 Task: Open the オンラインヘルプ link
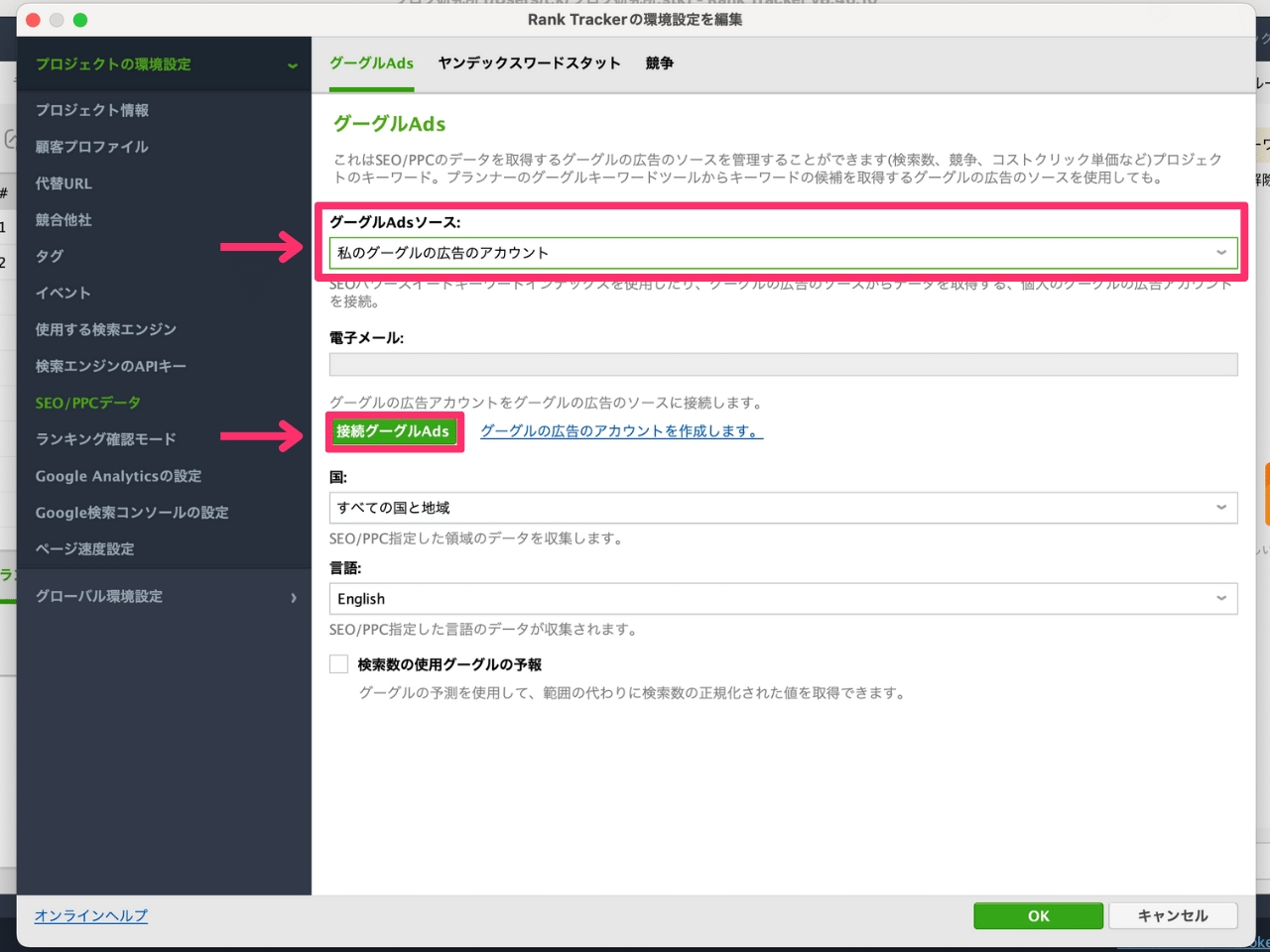point(91,915)
